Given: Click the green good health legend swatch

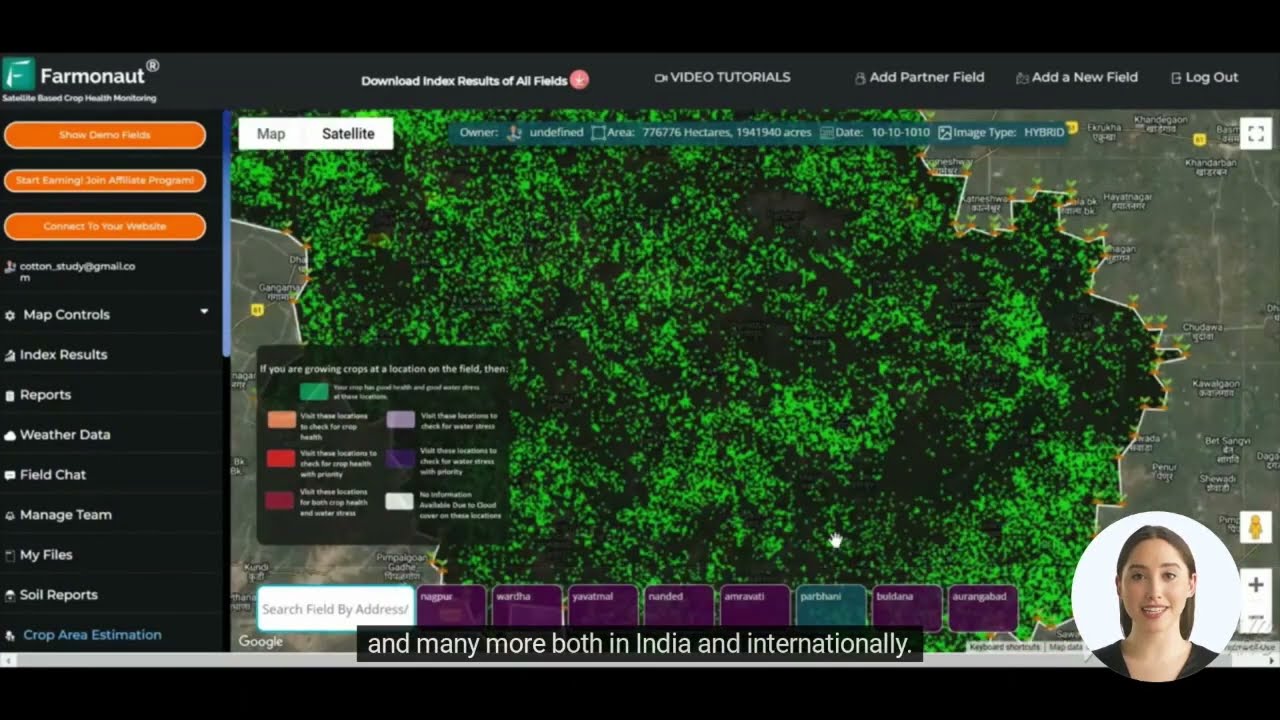Looking at the screenshot, I should click(314, 391).
